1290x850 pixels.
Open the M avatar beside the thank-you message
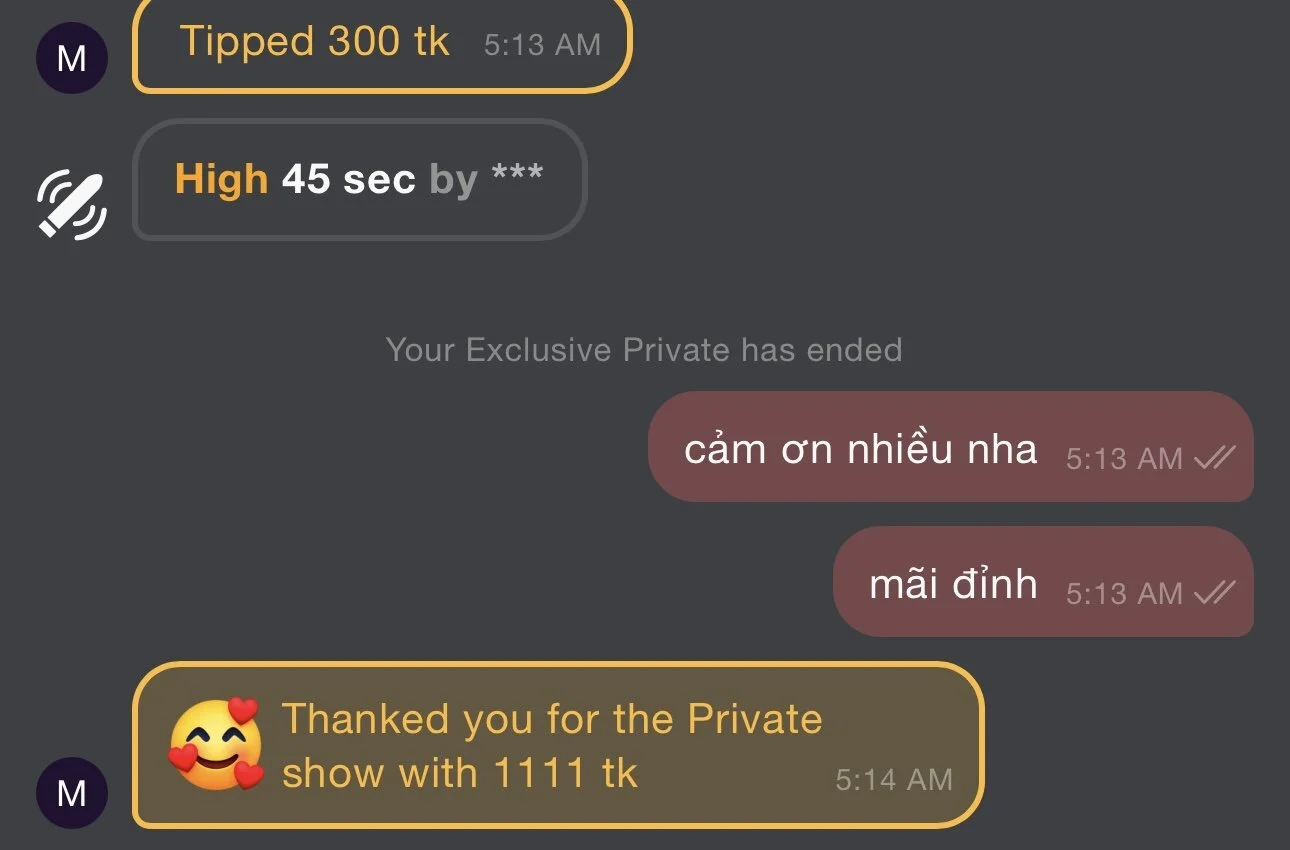71,793
